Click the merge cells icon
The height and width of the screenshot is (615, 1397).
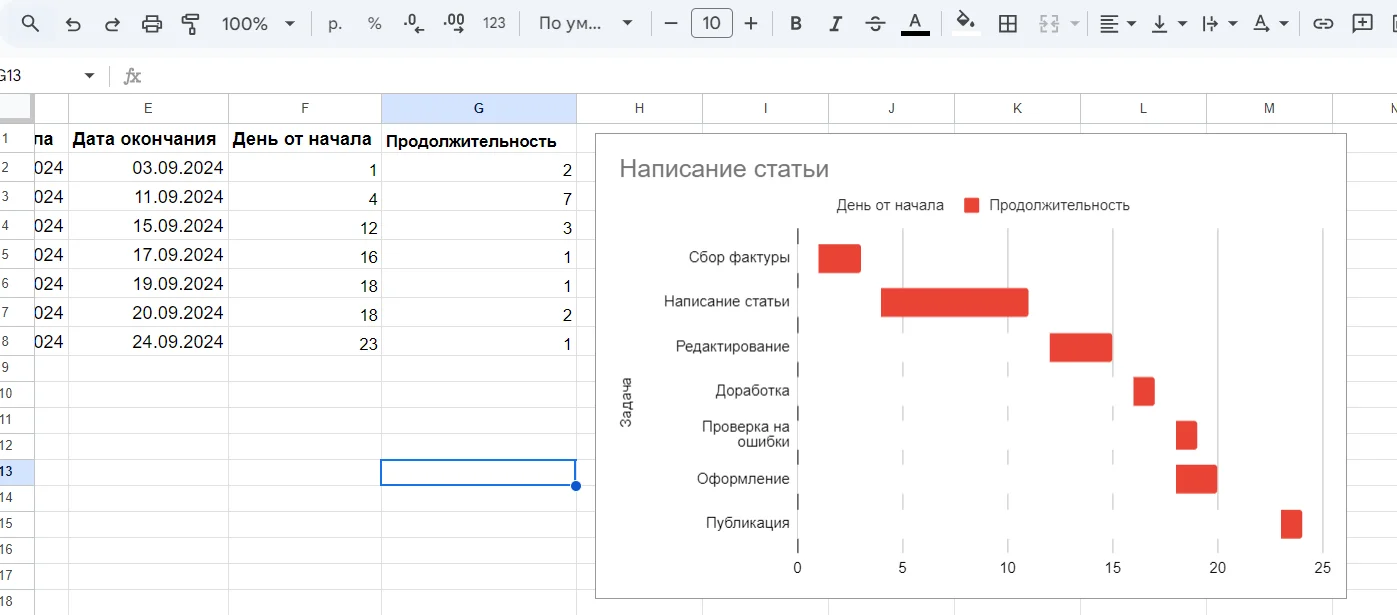[x=1049, y=24]
